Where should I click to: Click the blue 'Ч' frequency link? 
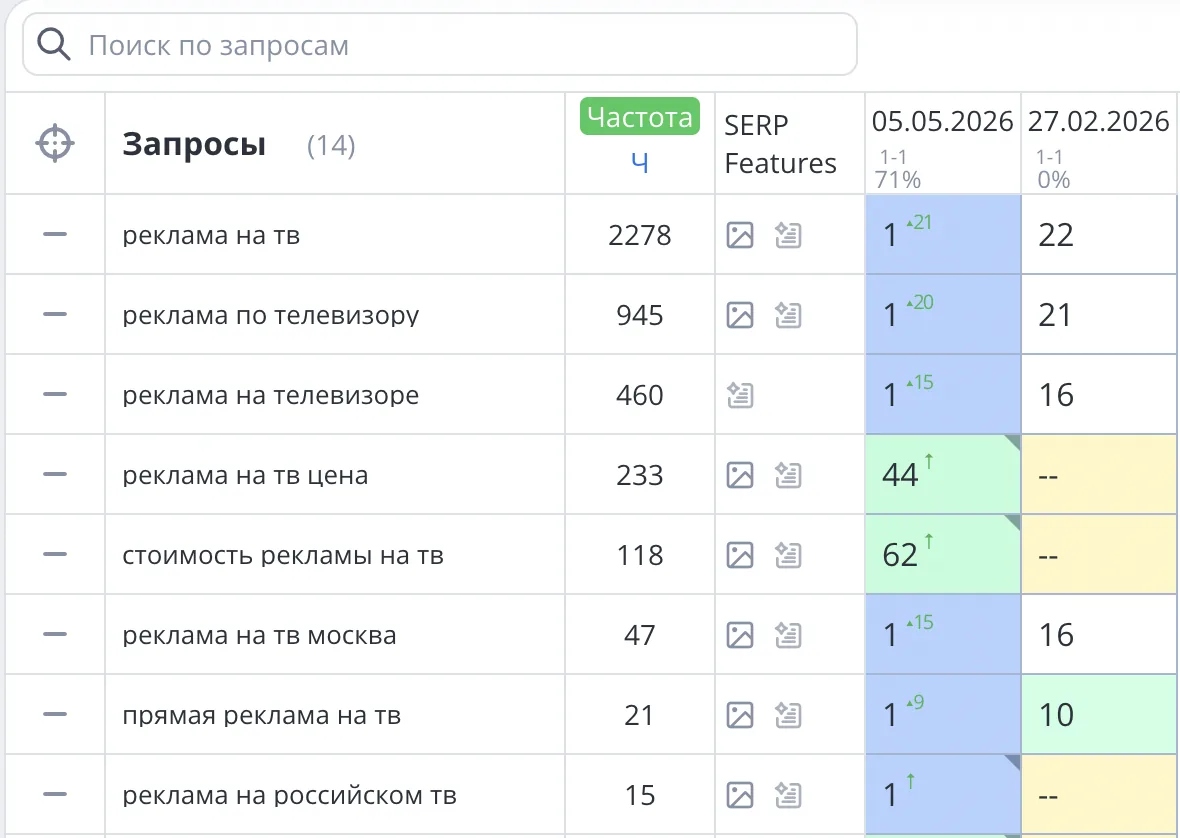pos(640,162)
